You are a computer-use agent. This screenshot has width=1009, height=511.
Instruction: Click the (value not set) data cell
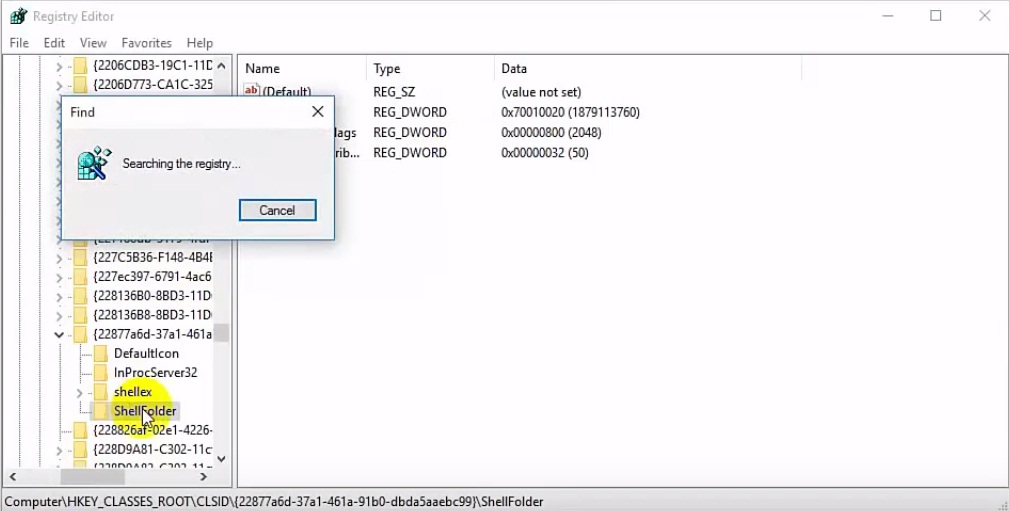(541, 92)
